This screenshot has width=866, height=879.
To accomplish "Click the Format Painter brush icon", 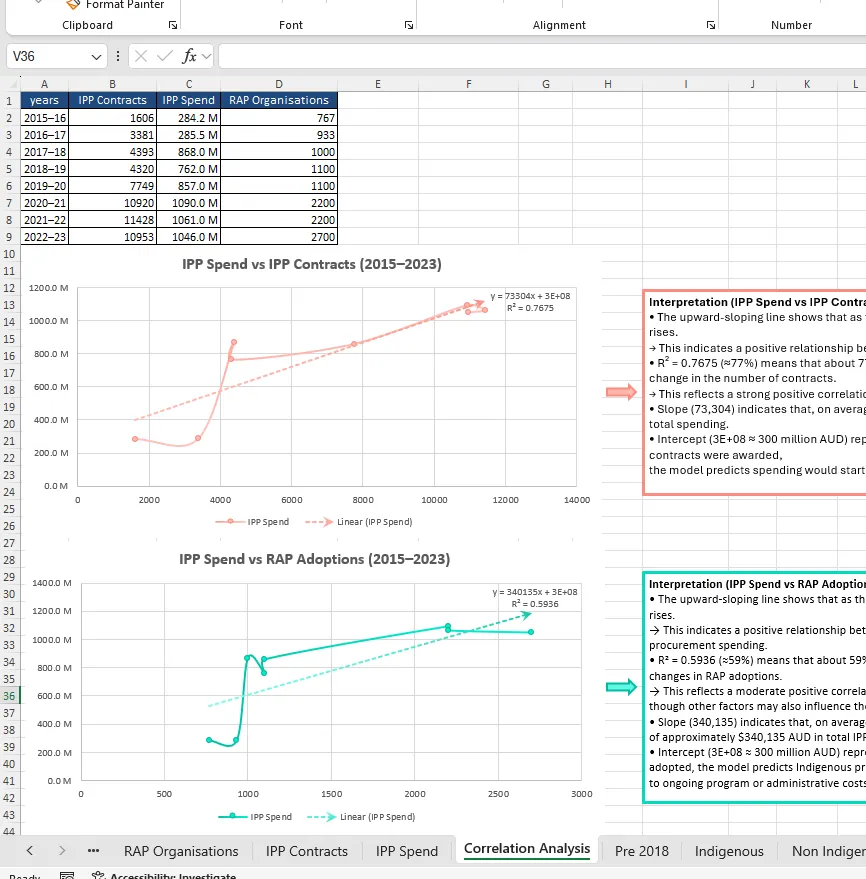I will point(73,4).
